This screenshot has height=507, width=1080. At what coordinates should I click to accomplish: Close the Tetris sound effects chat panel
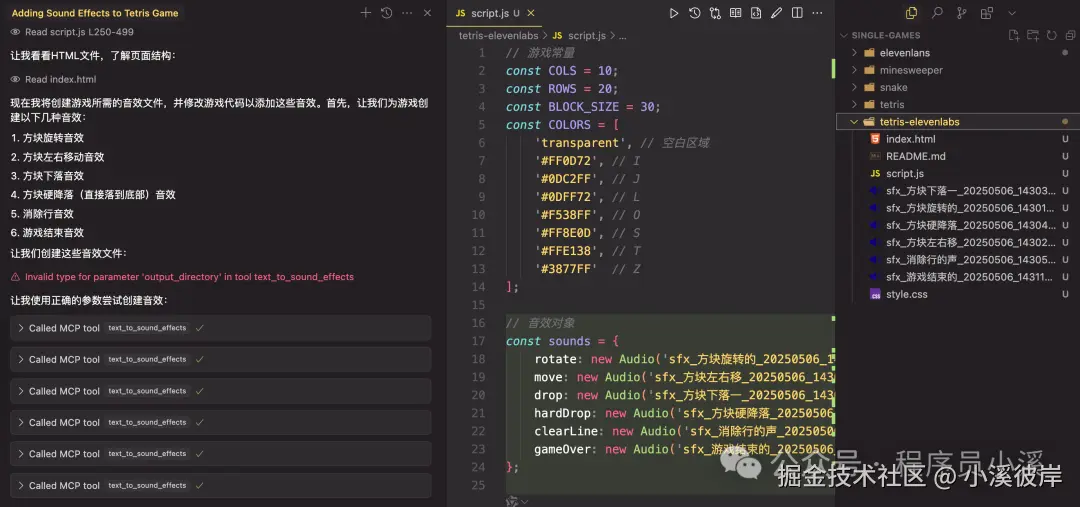(x=427, y=13)
